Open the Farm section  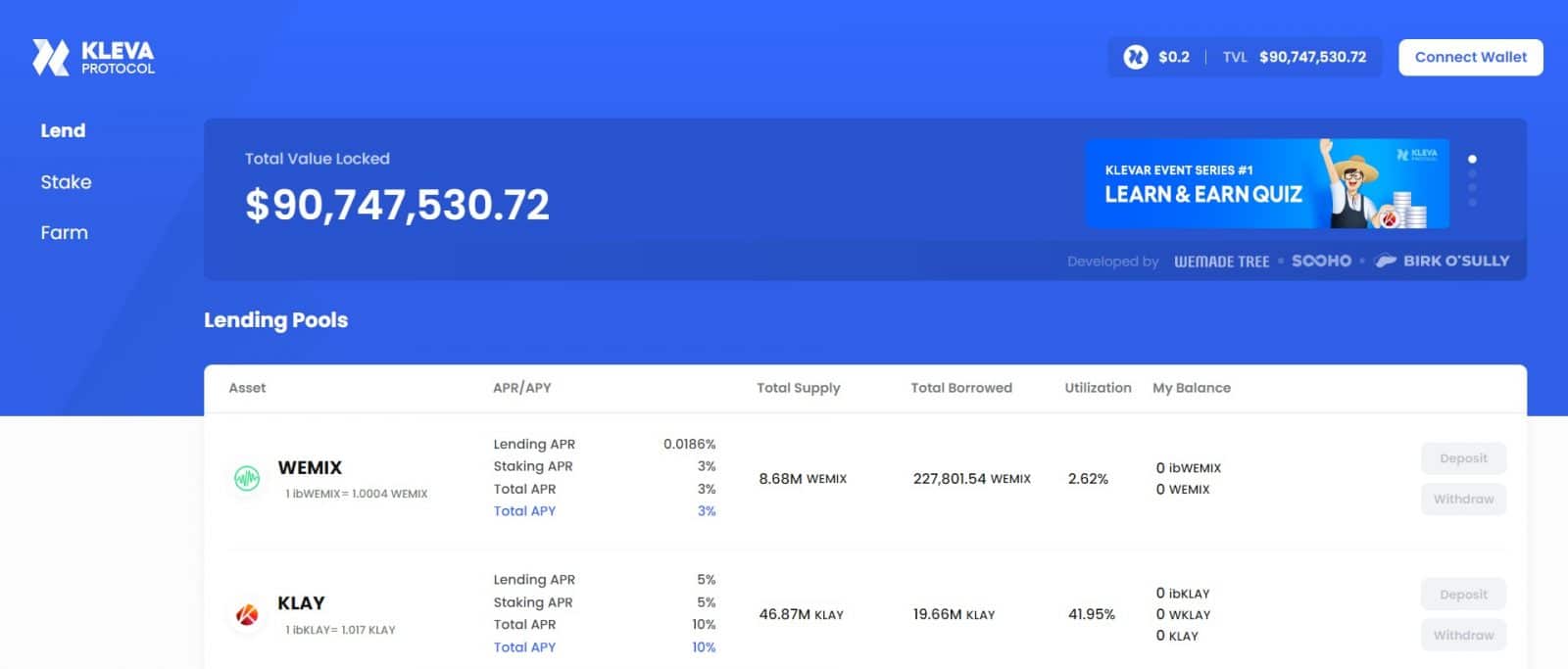point(64,233)
